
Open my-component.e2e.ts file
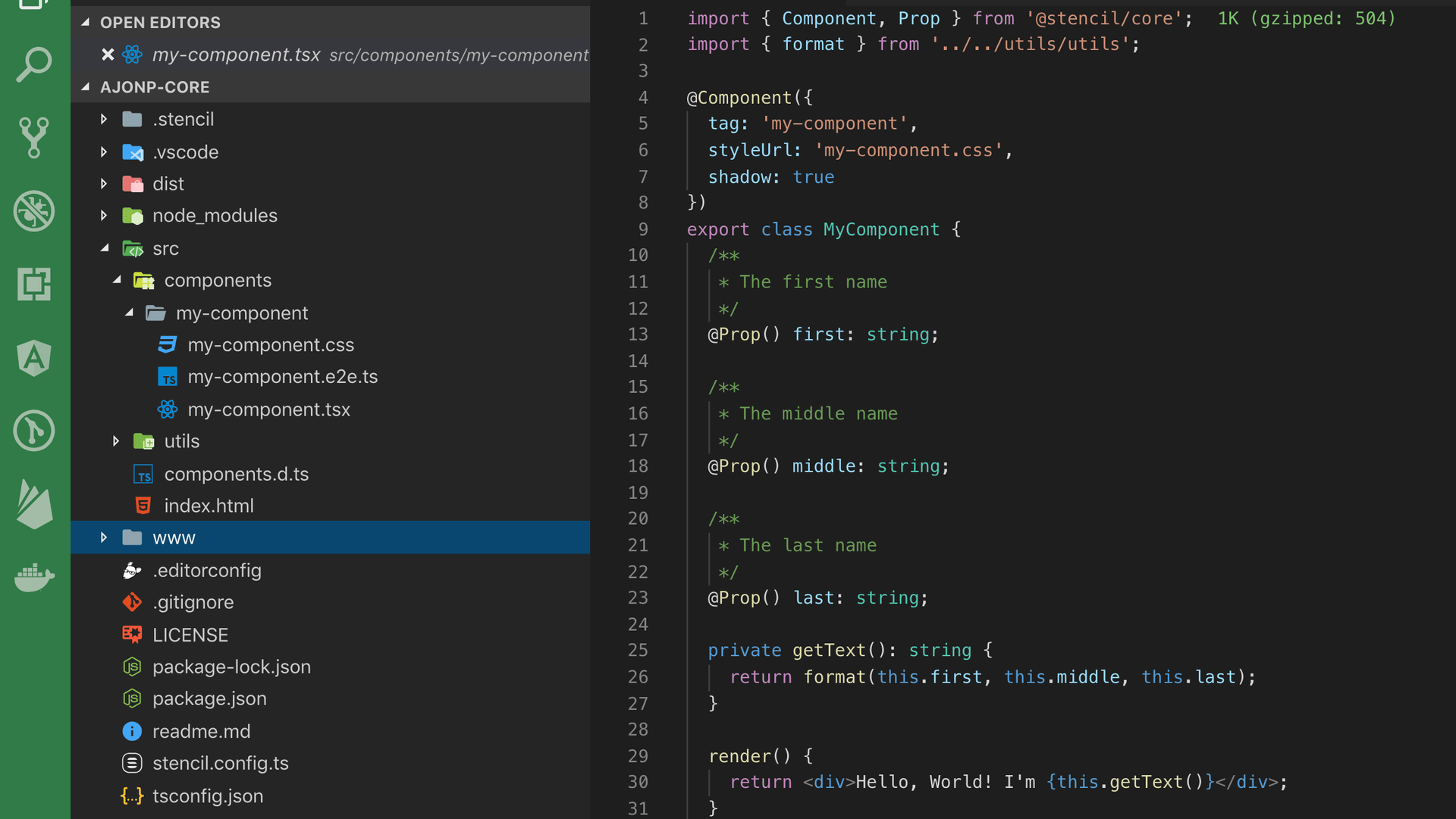tap(282, 377)
